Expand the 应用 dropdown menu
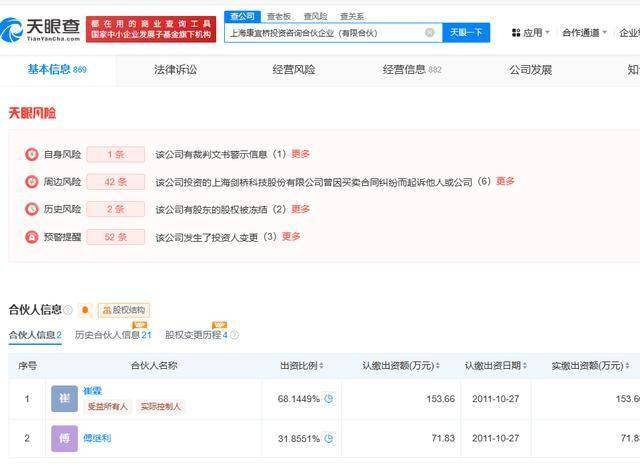This screenshot has height=474, width=640. [x=547, y=32]
